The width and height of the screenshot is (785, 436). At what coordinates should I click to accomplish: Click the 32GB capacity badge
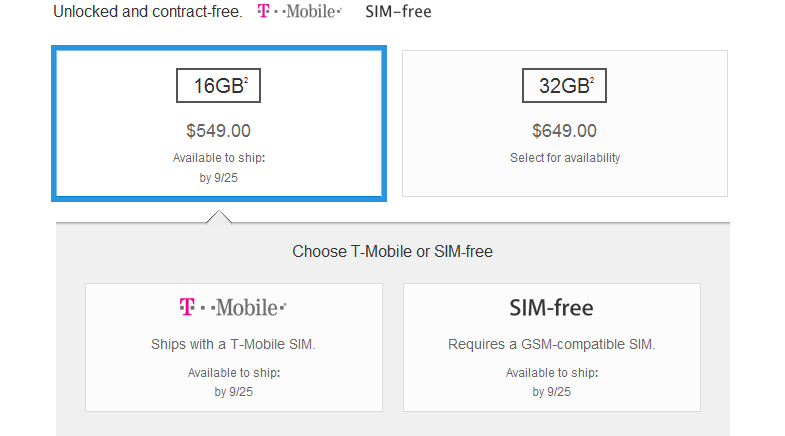564,86
